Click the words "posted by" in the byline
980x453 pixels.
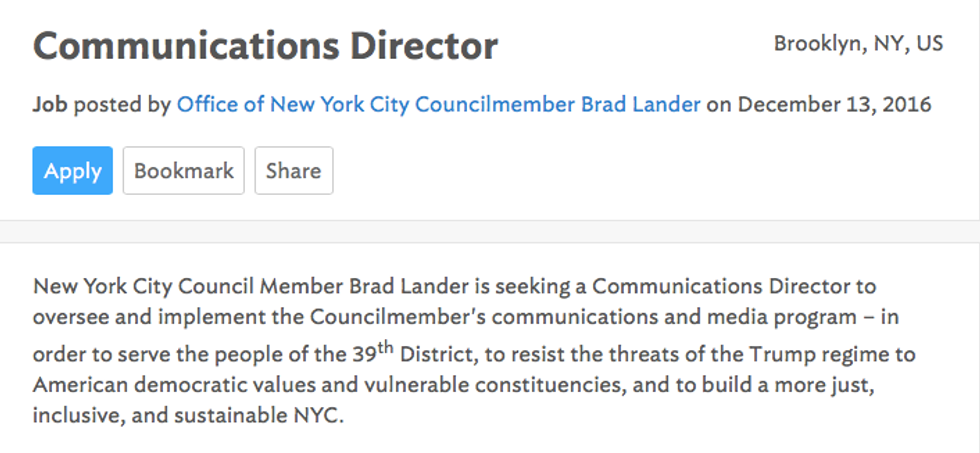coord(122,104)
